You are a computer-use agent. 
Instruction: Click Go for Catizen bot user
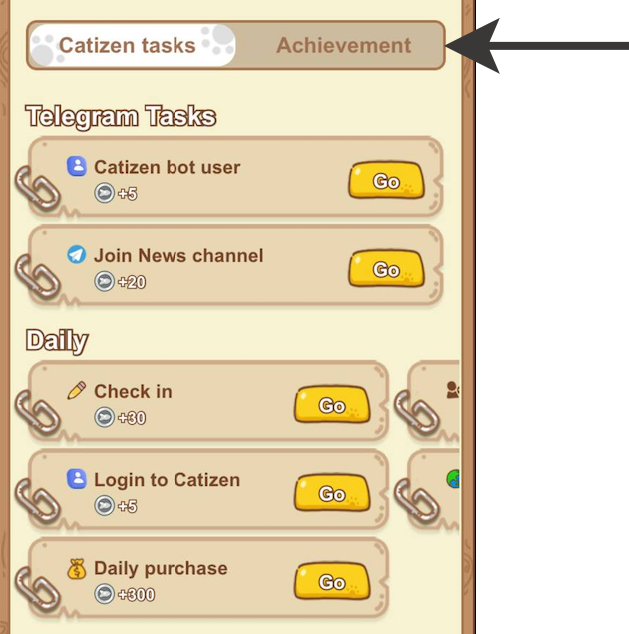386,180
